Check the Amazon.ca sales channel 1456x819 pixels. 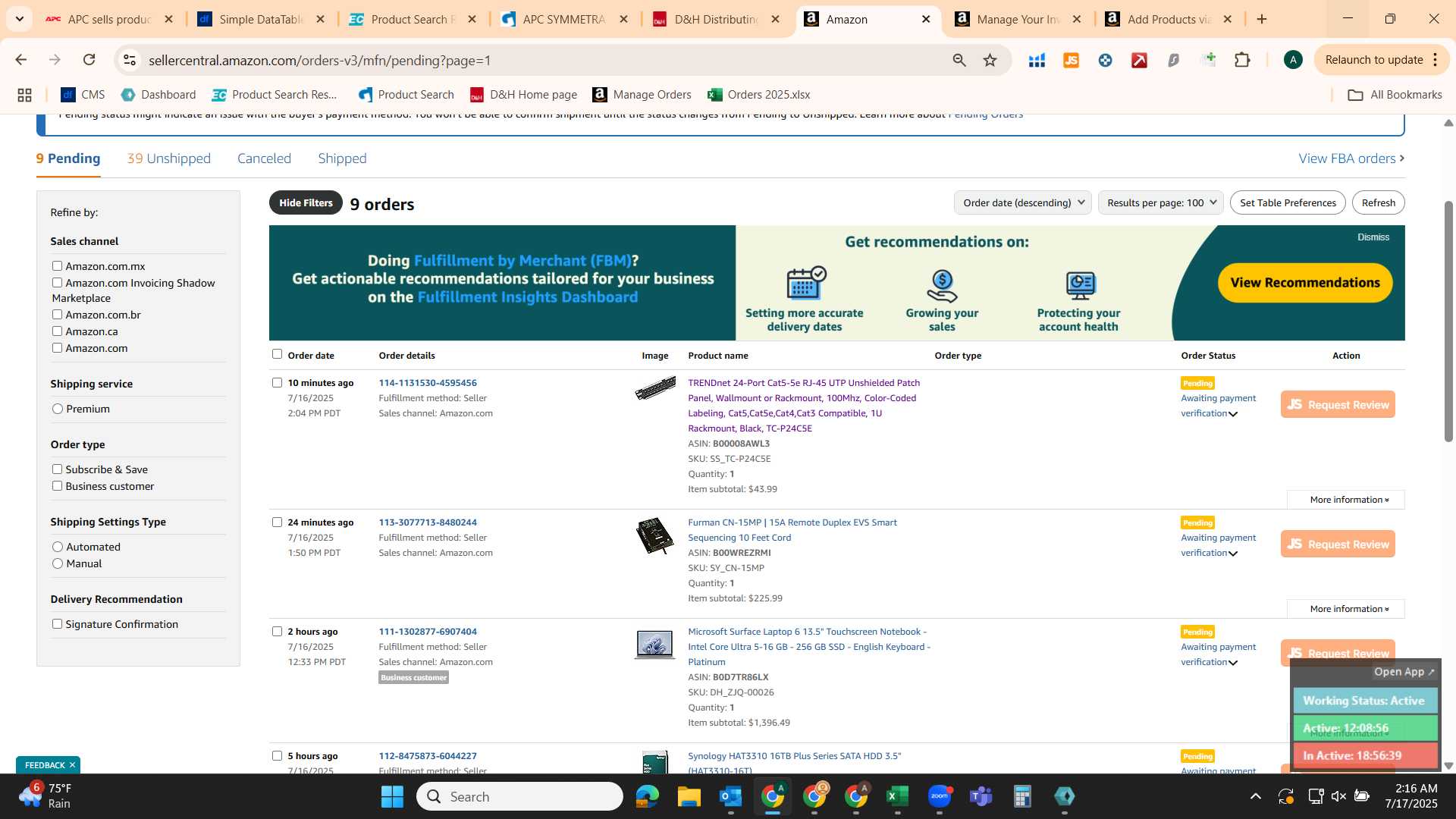click(x=57, y=331)
